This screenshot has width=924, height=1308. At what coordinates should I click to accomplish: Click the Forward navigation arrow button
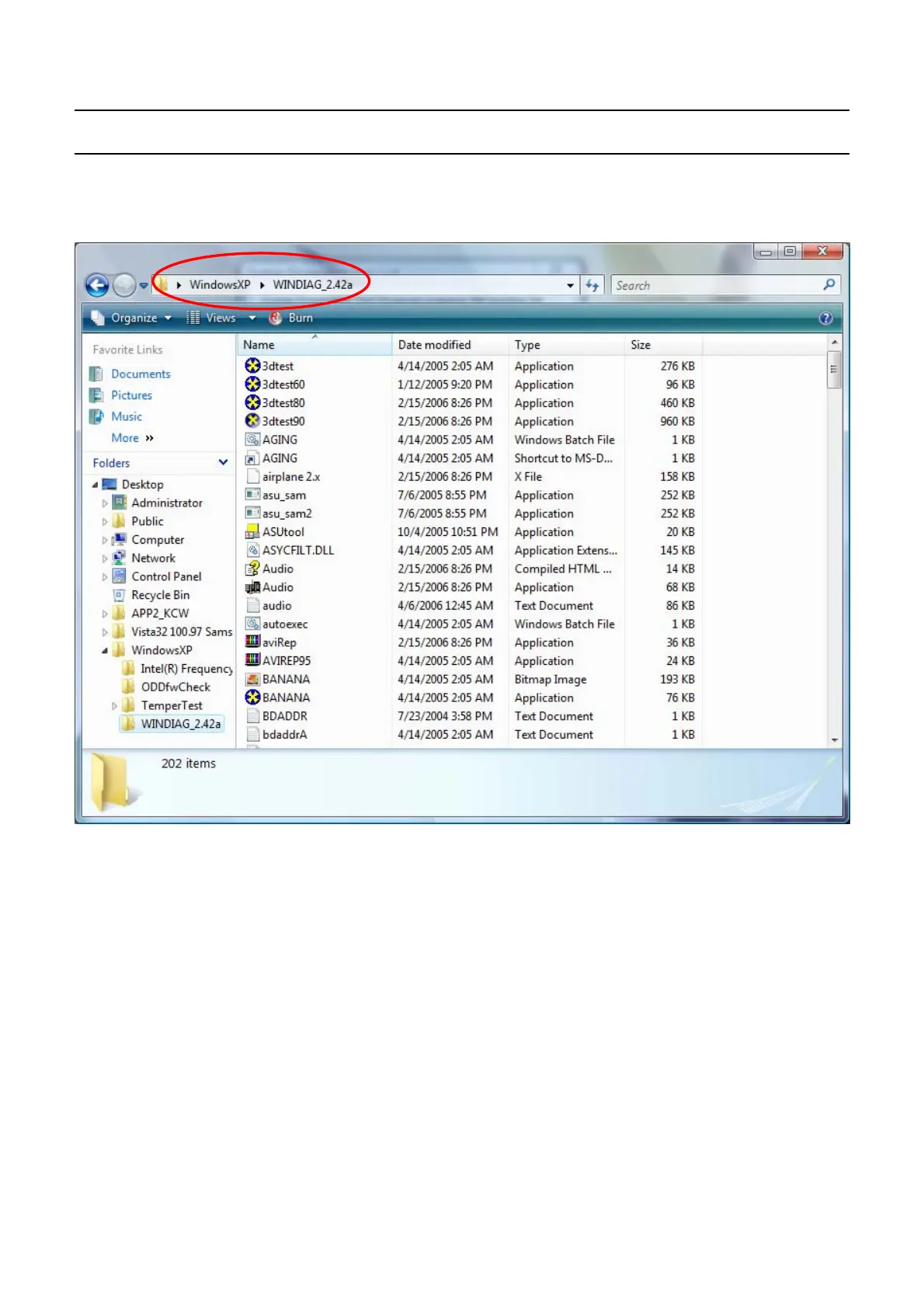pos(124,286)
